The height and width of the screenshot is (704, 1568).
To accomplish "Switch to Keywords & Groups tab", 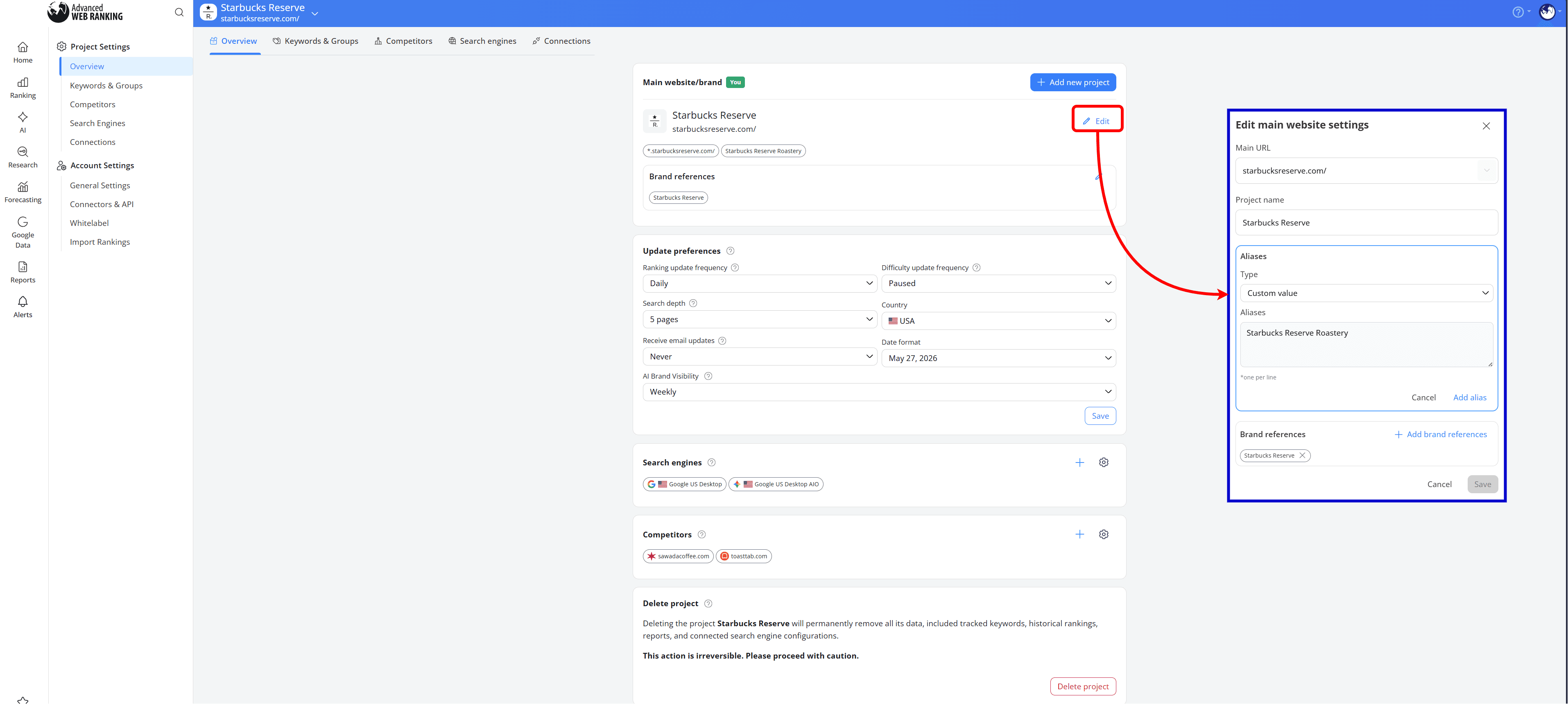I will (315, 41).
